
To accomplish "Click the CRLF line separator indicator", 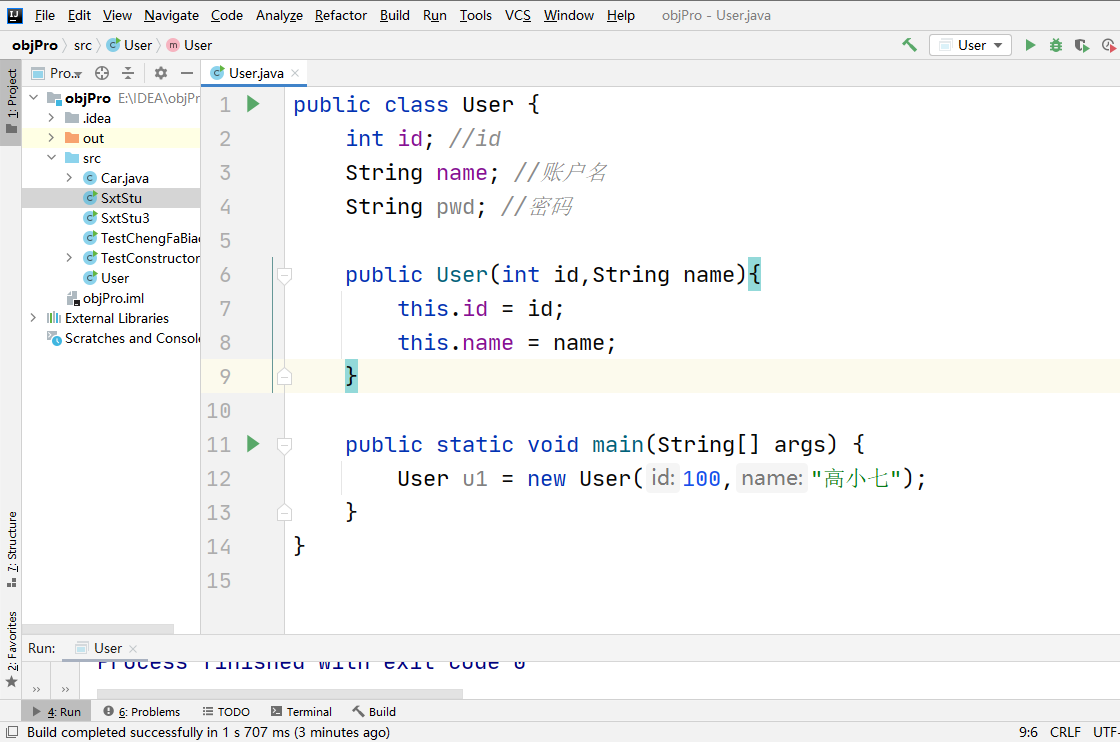I will coord(1065,732).
